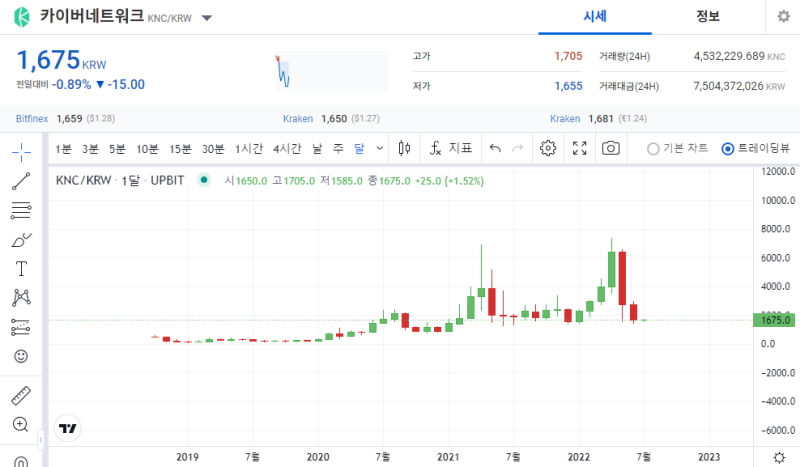Screen dimensions: 800x467
Task: Click the mini price sparkline chart
Action: point(332,71)
